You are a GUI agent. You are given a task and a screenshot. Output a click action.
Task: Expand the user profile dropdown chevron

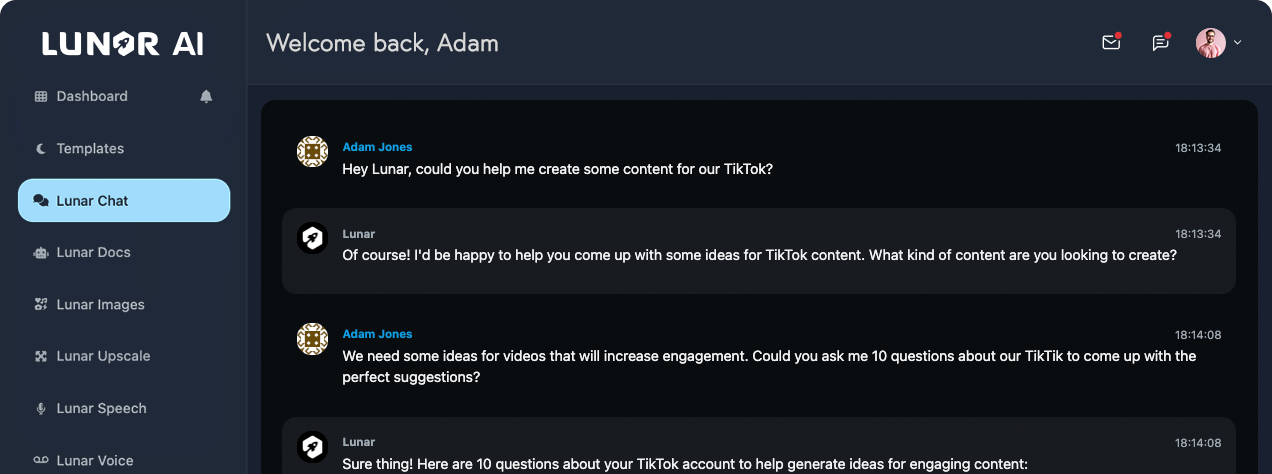point(1238,43)
